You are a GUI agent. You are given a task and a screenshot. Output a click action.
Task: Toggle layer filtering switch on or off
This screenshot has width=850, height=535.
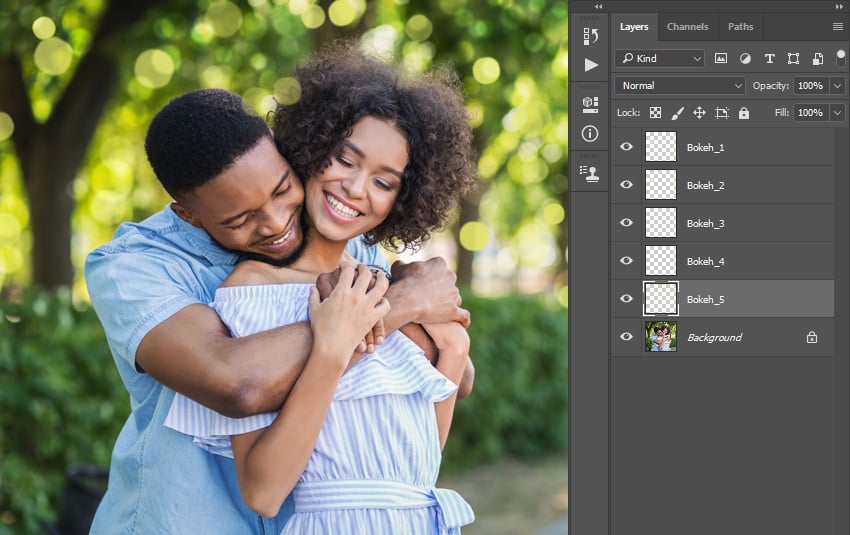point(840,57)
